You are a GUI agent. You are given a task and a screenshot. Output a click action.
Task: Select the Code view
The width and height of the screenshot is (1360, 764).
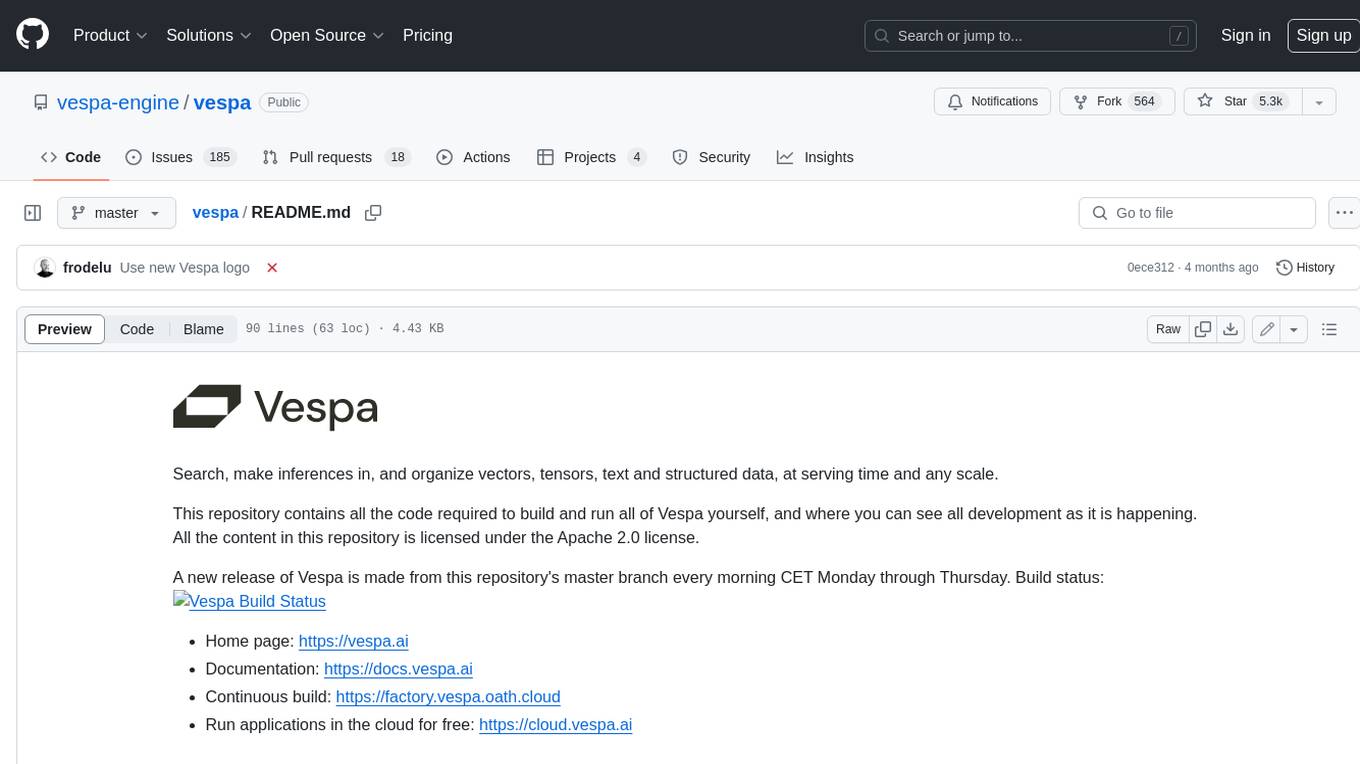(x=137, y=329)
